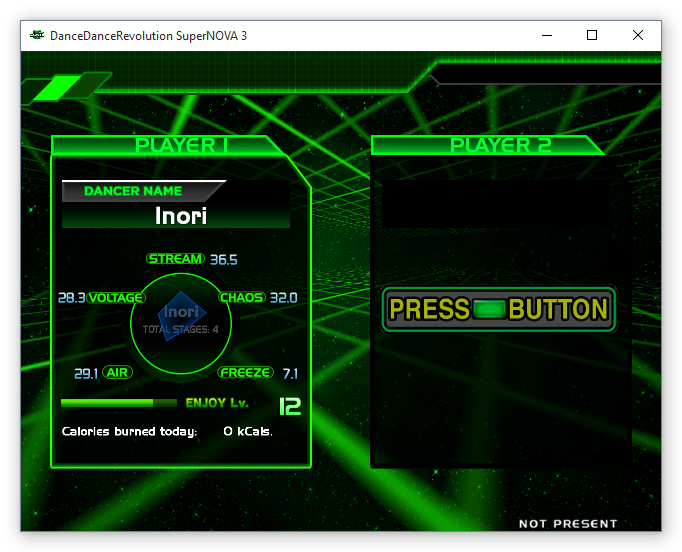Click the AIR radar label

117,373
